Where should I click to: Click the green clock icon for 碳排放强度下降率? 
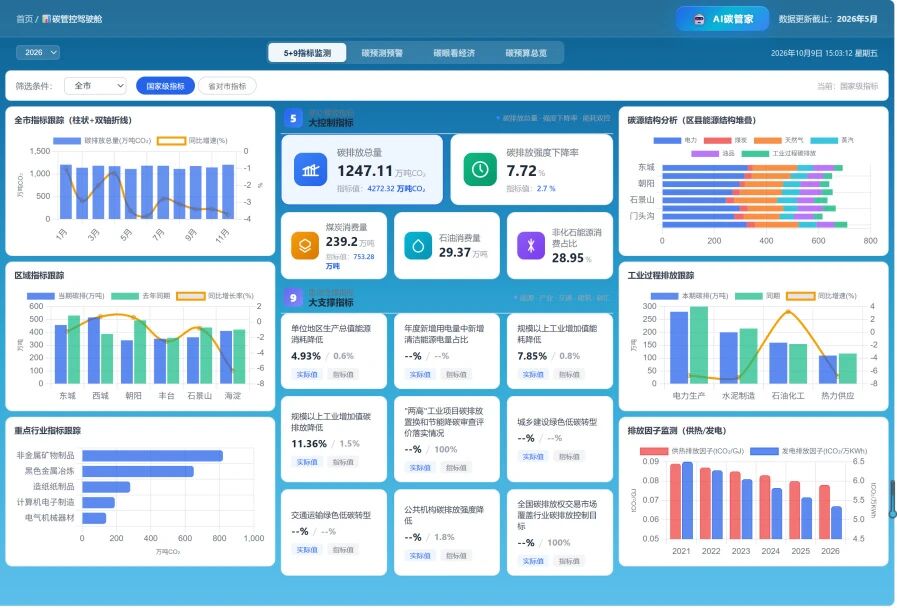click(480, 169)
